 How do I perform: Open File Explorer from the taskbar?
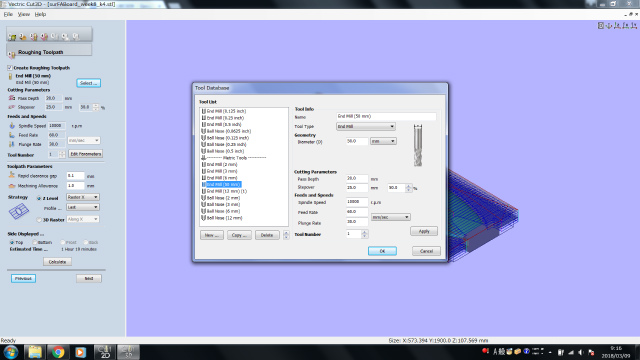35,352
